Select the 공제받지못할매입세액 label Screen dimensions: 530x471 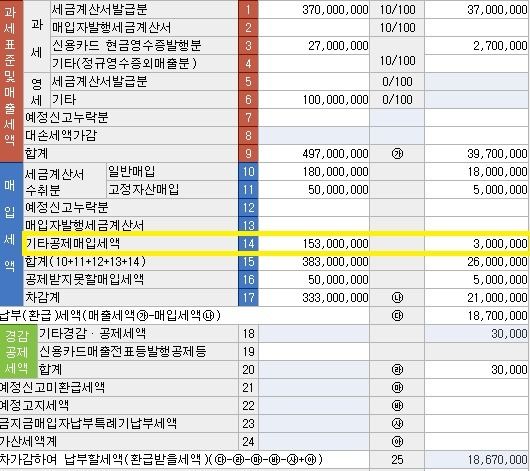click(x=85, y=279)
